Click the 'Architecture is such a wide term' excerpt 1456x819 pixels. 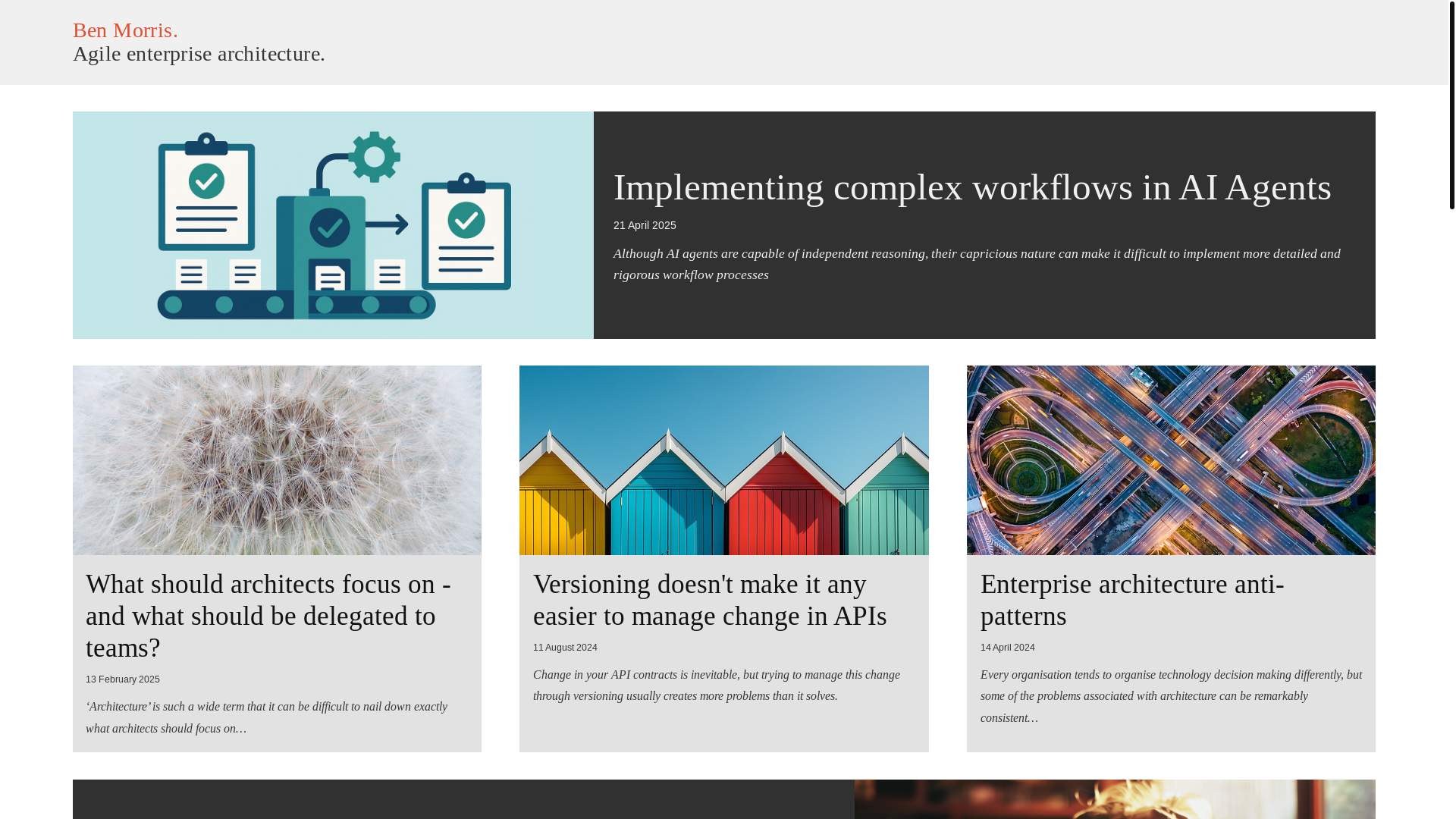click(x=266, y=717)
